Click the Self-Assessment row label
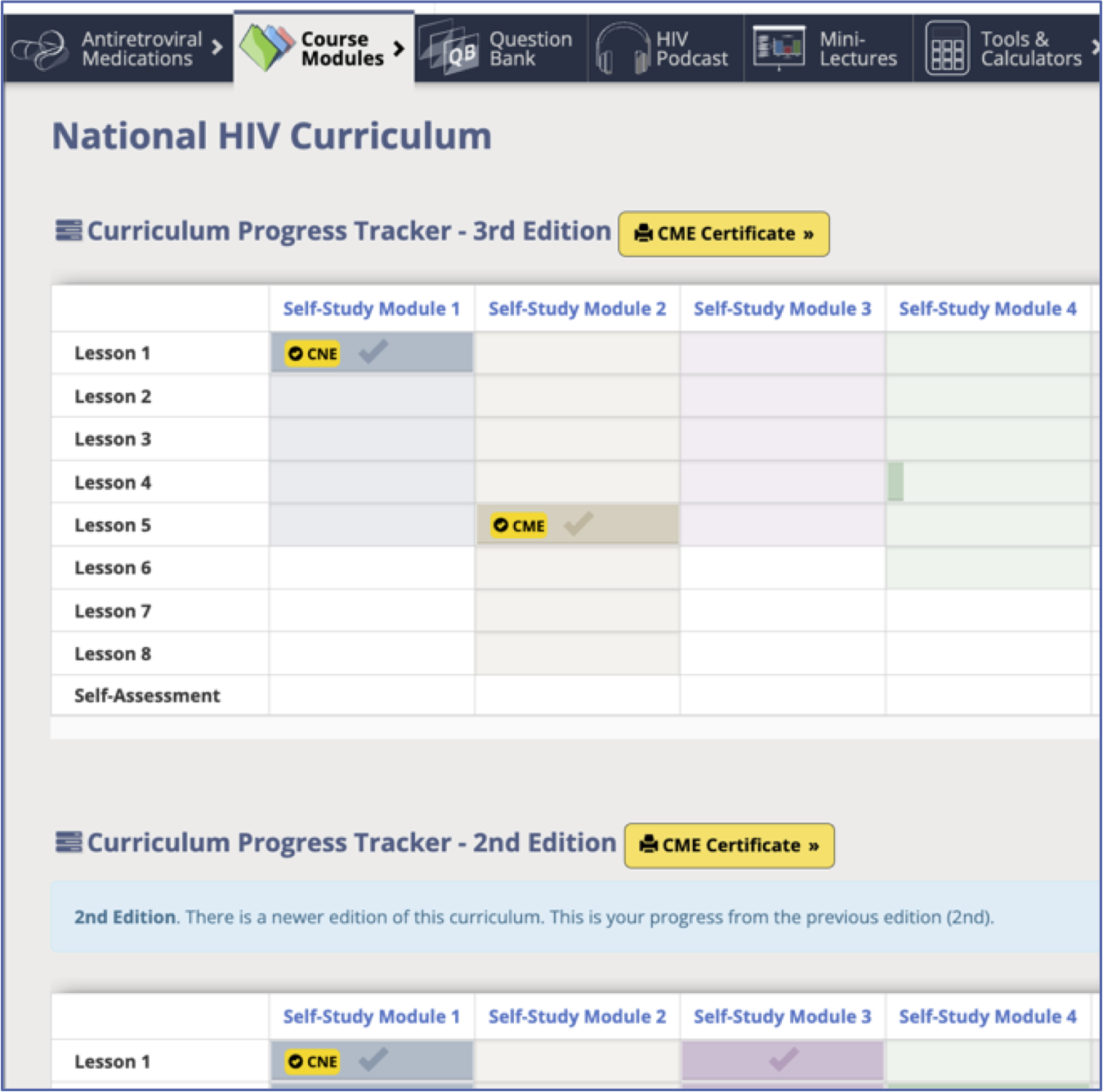1103x1092 pixels. (x=147, y=696)
